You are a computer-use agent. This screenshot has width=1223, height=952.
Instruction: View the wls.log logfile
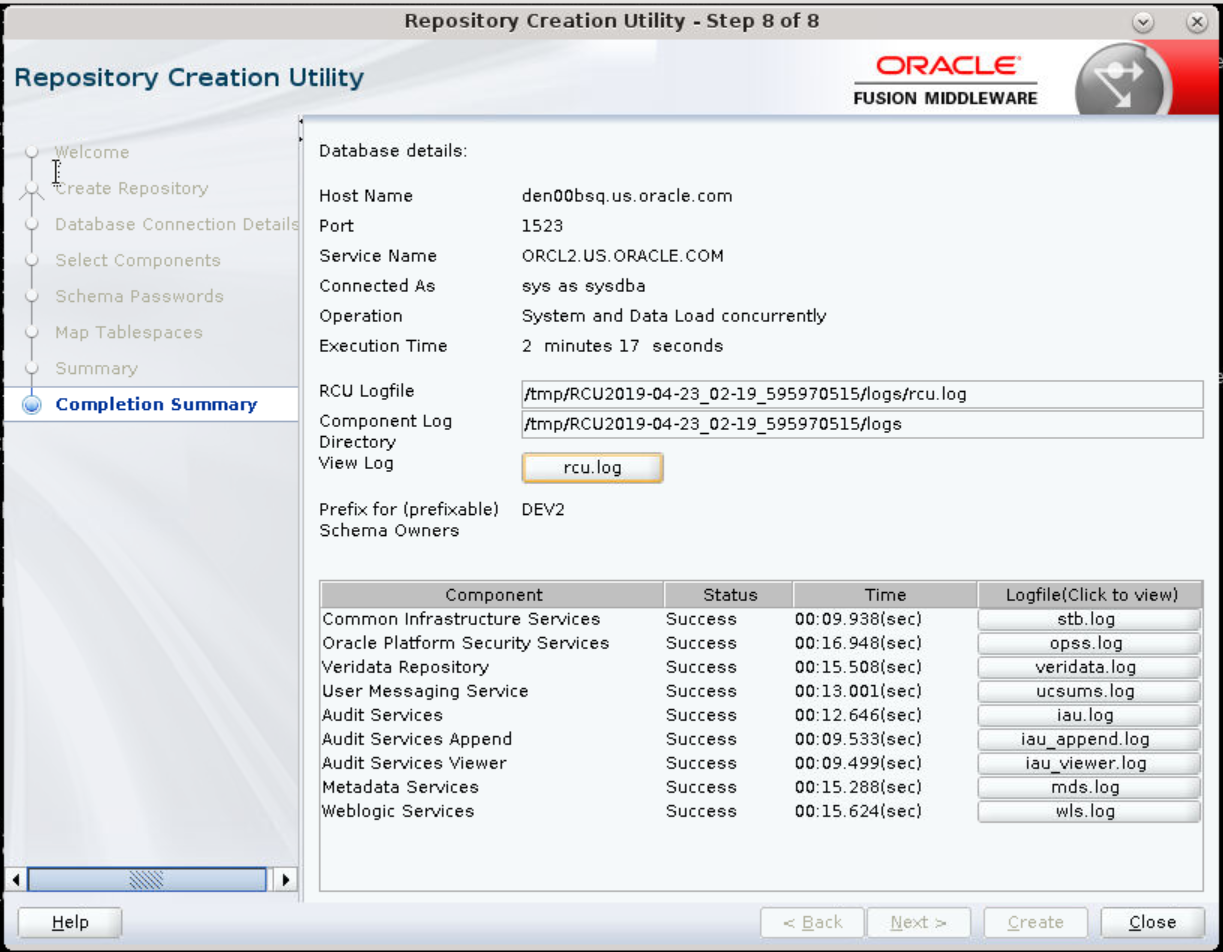tap(1089, 811)
